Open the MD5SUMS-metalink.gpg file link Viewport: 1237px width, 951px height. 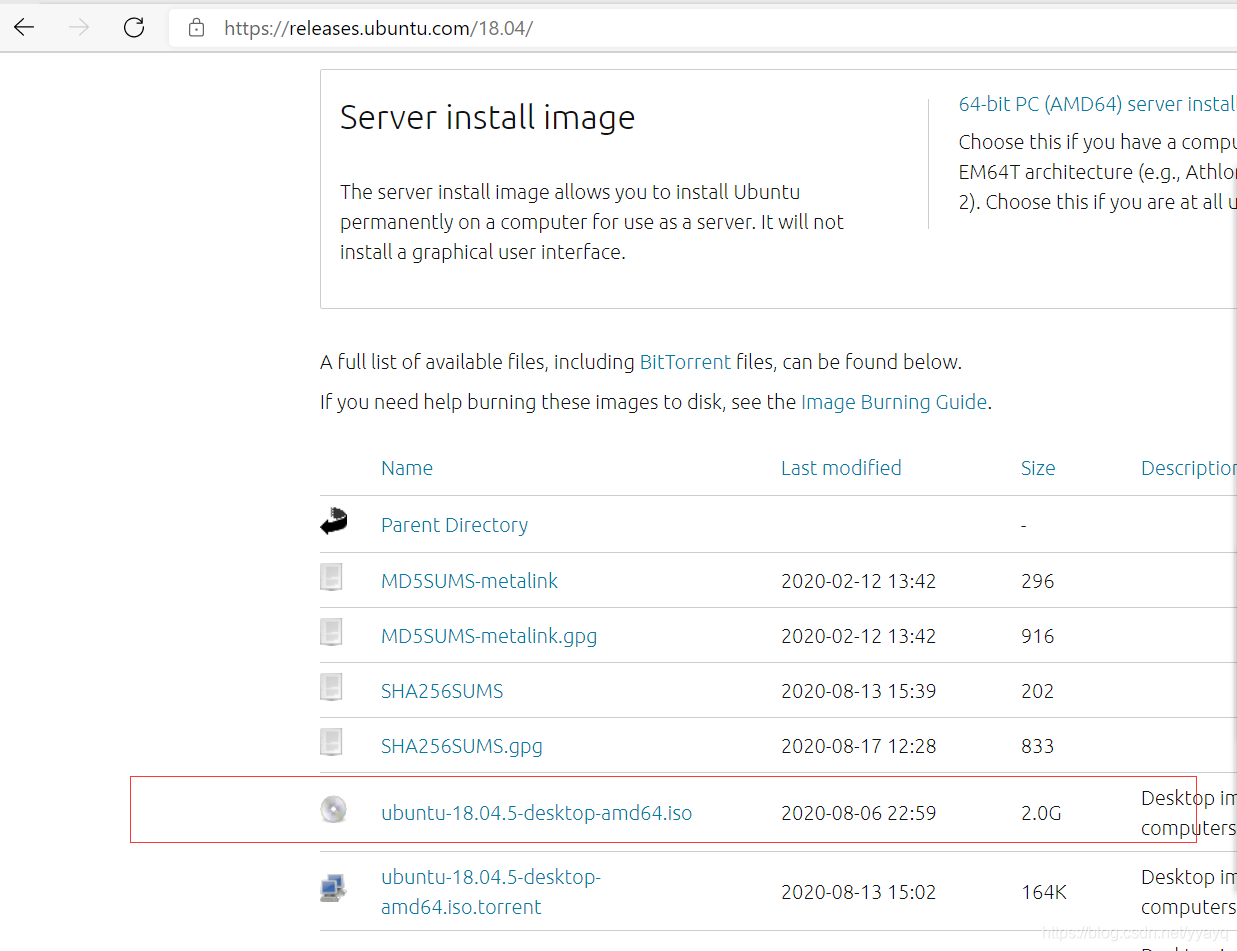[x=489, y=636]
